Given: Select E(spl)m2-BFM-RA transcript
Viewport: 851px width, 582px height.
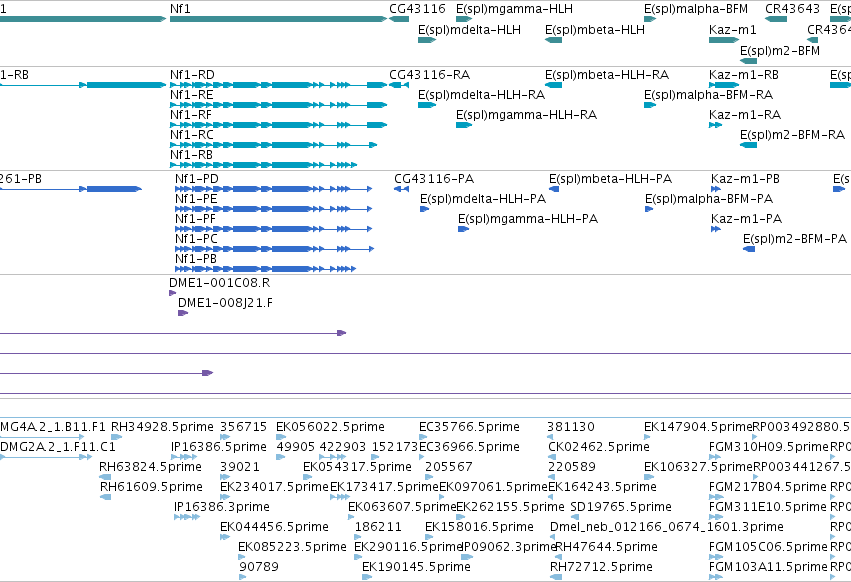Looking at the screenshot, I should (x=748, y=145).
